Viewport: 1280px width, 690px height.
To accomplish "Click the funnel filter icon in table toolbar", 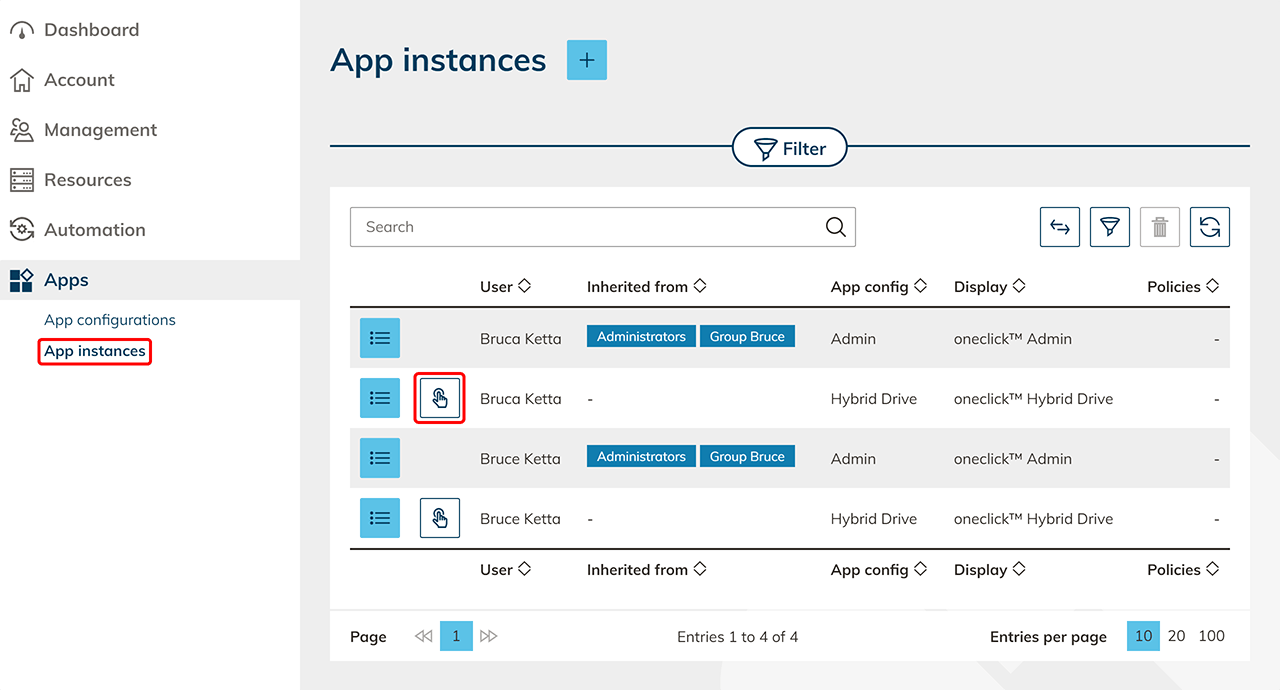I will tap(1109, 227).
